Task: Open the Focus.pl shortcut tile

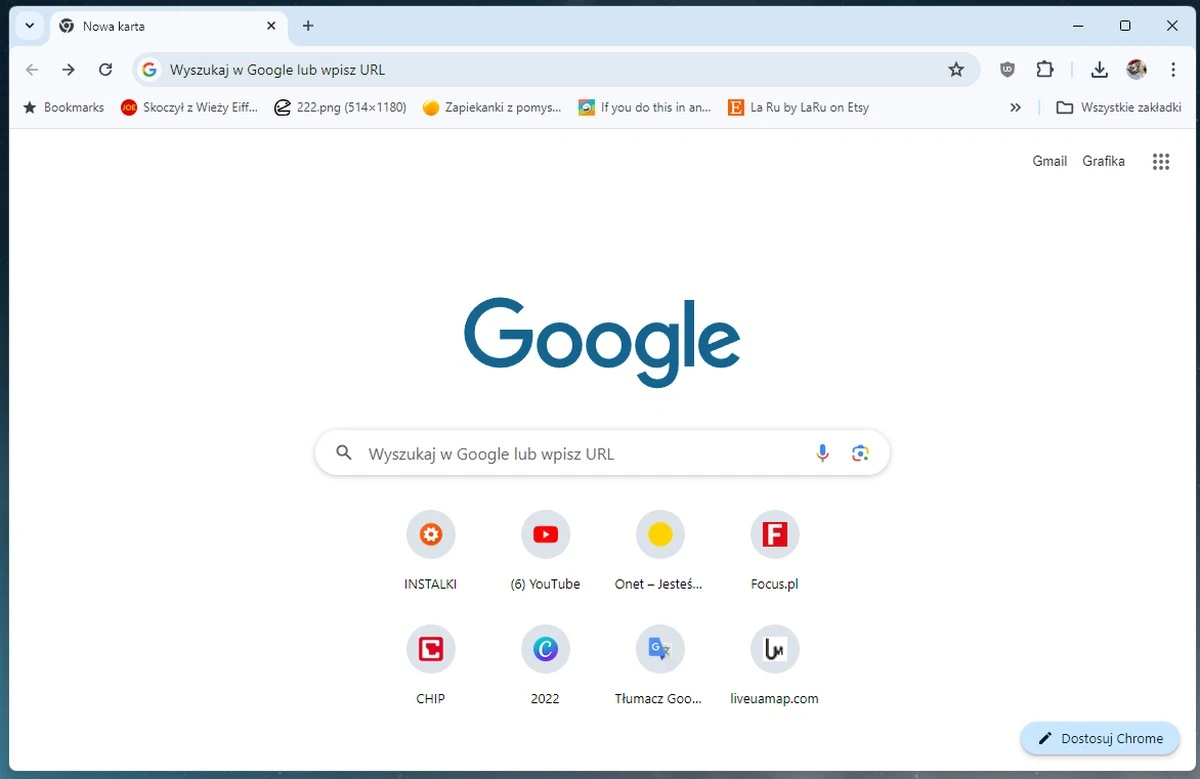Action: [775, 550]
